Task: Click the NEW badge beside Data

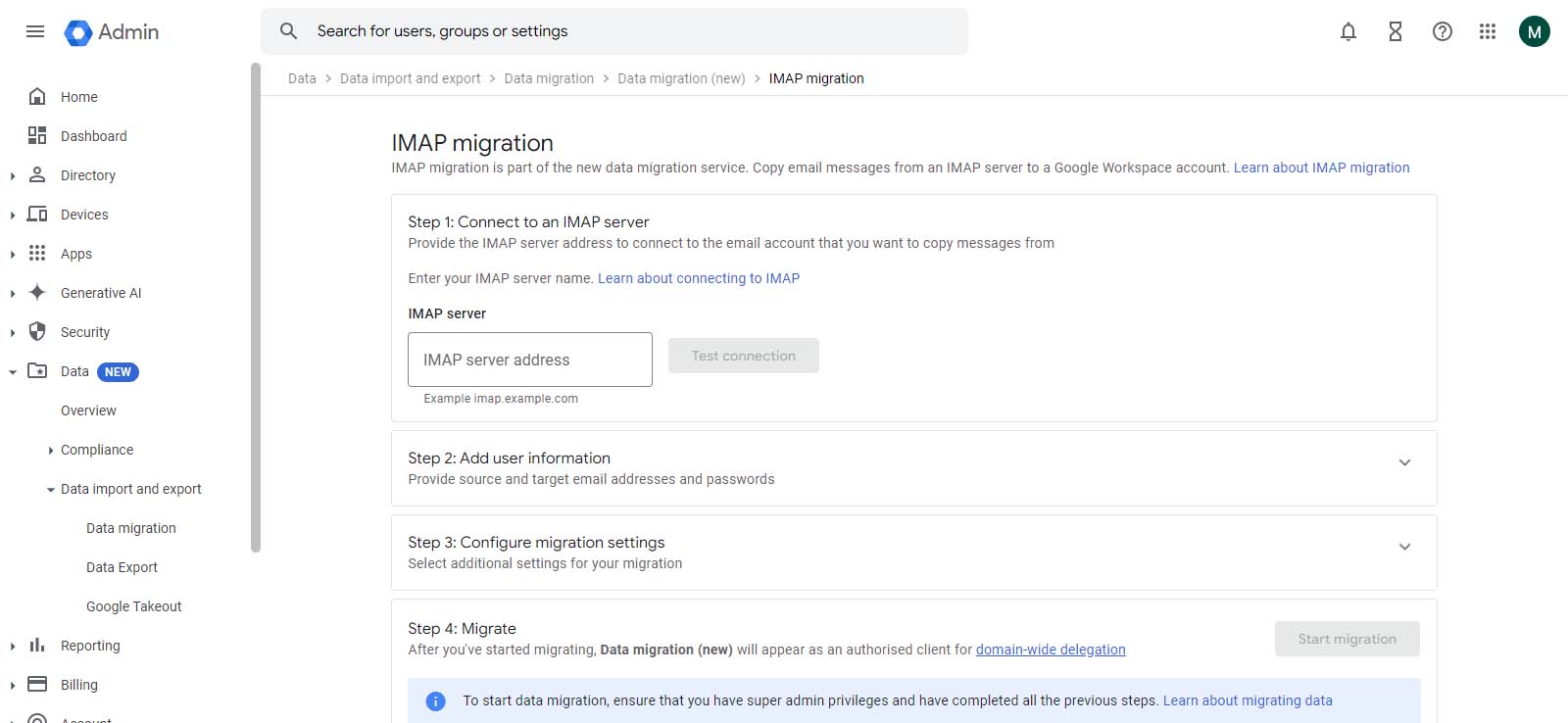Action: click(118, 372)
